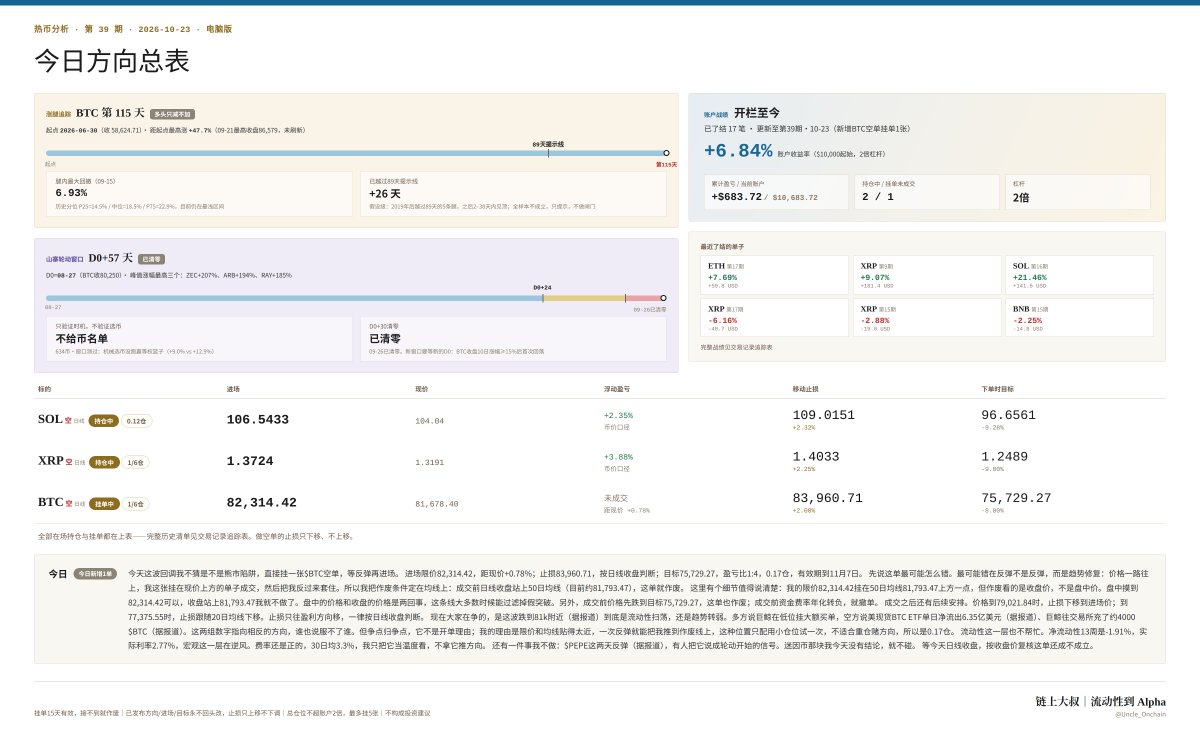Click the XRP floating profit +3.88%
1200x739 pixels.
click(x=618, y=457)
